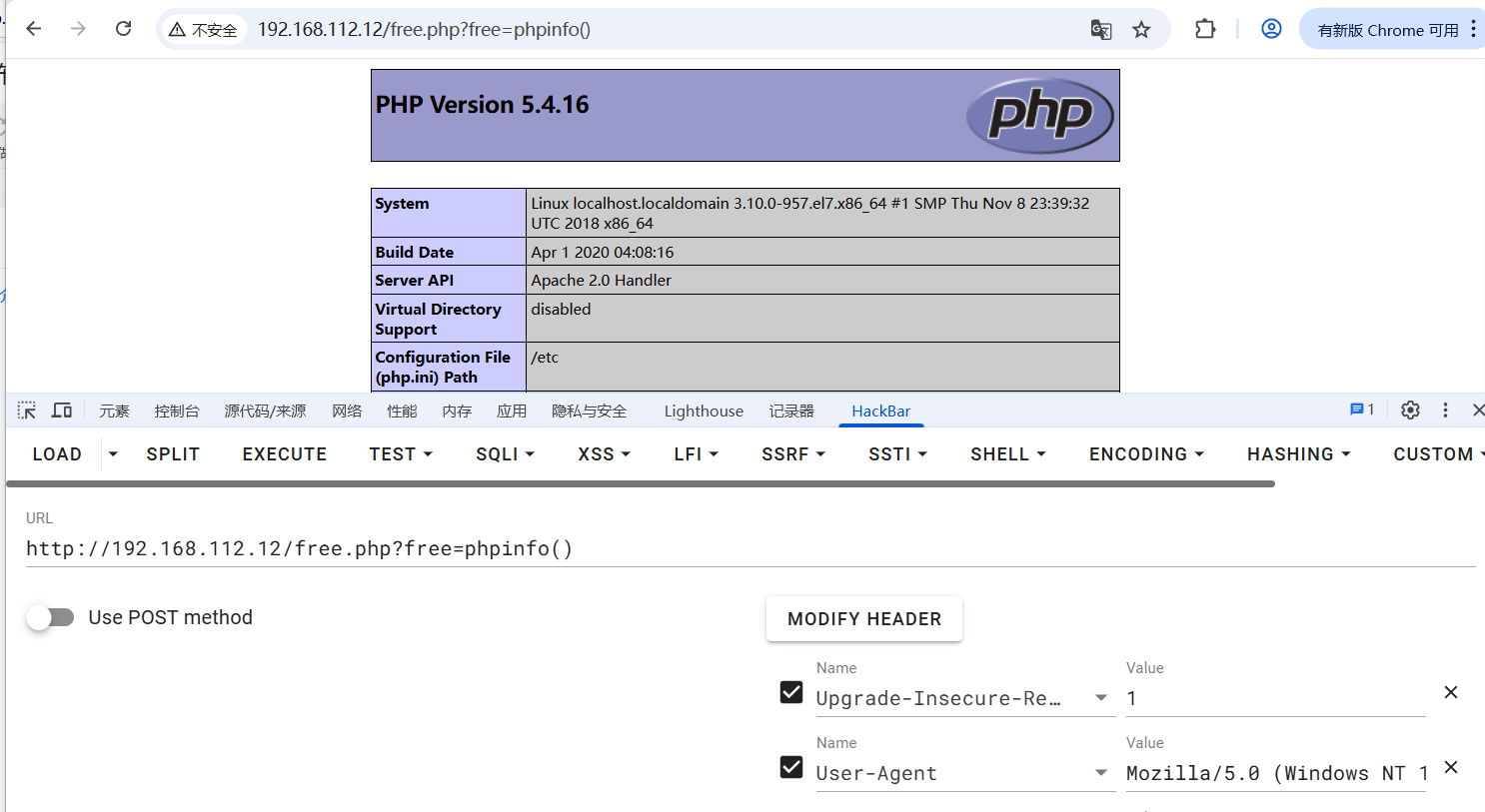Image resolution: width=1485 pixels, height=812 pixels.
Task: Expand the SSTI dropdown menu
Action: pyautogui.click(x=898, y=453)
